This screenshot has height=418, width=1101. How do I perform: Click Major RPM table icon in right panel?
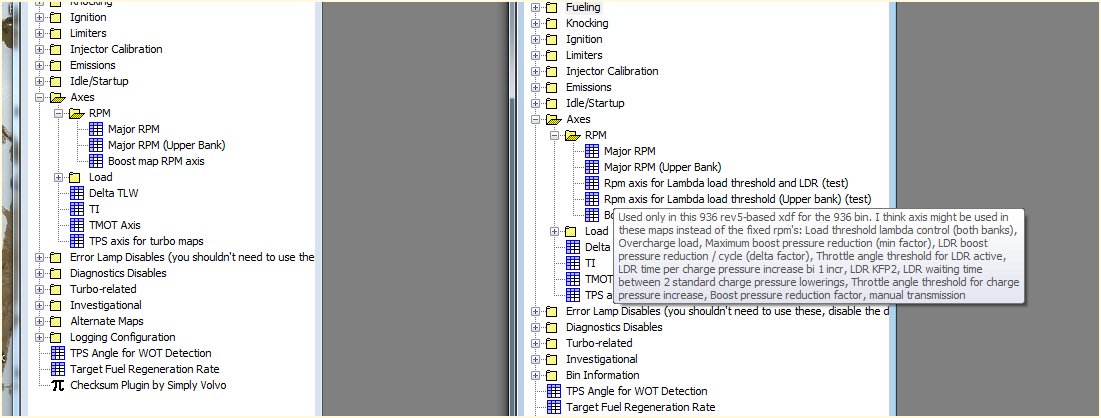592,151
